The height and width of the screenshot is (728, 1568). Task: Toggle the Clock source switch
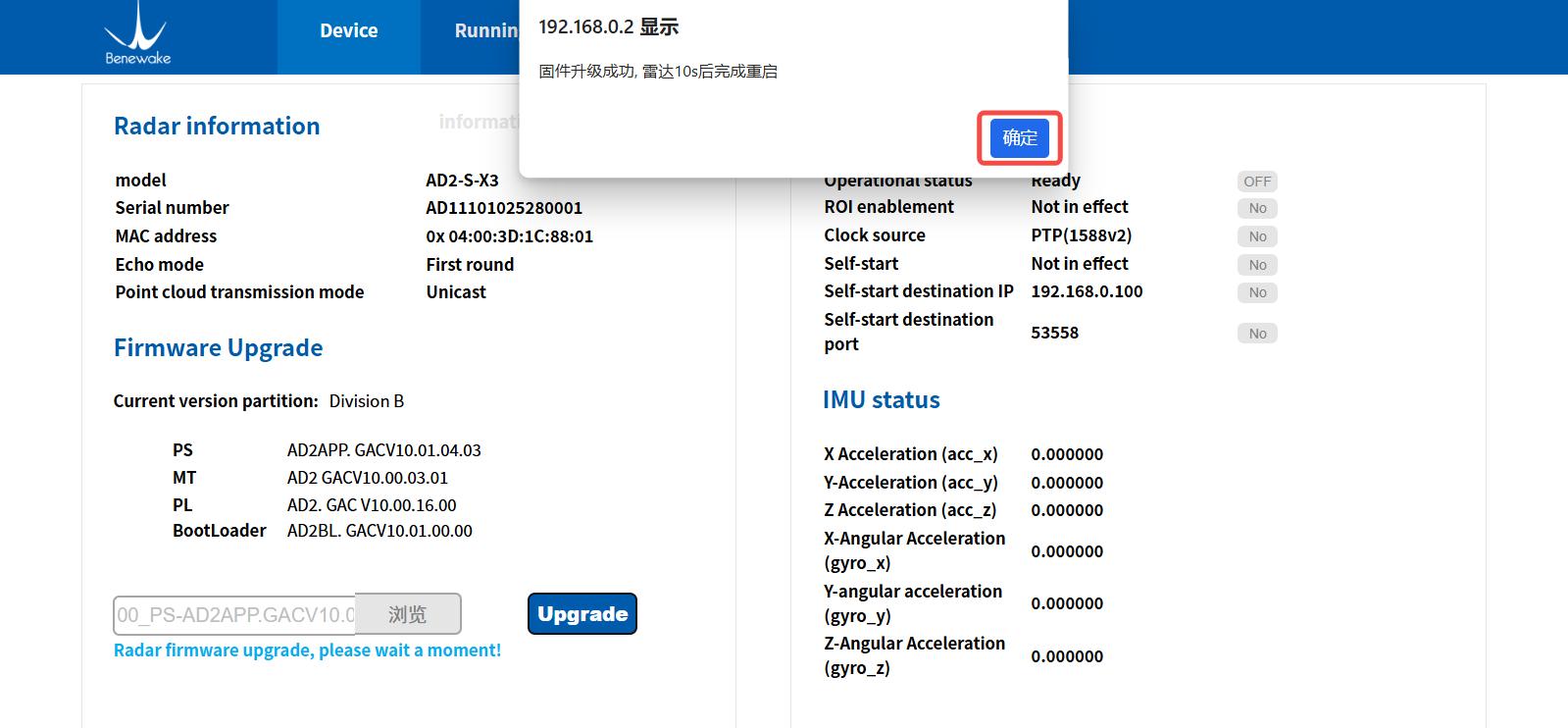pos(1257,236)
